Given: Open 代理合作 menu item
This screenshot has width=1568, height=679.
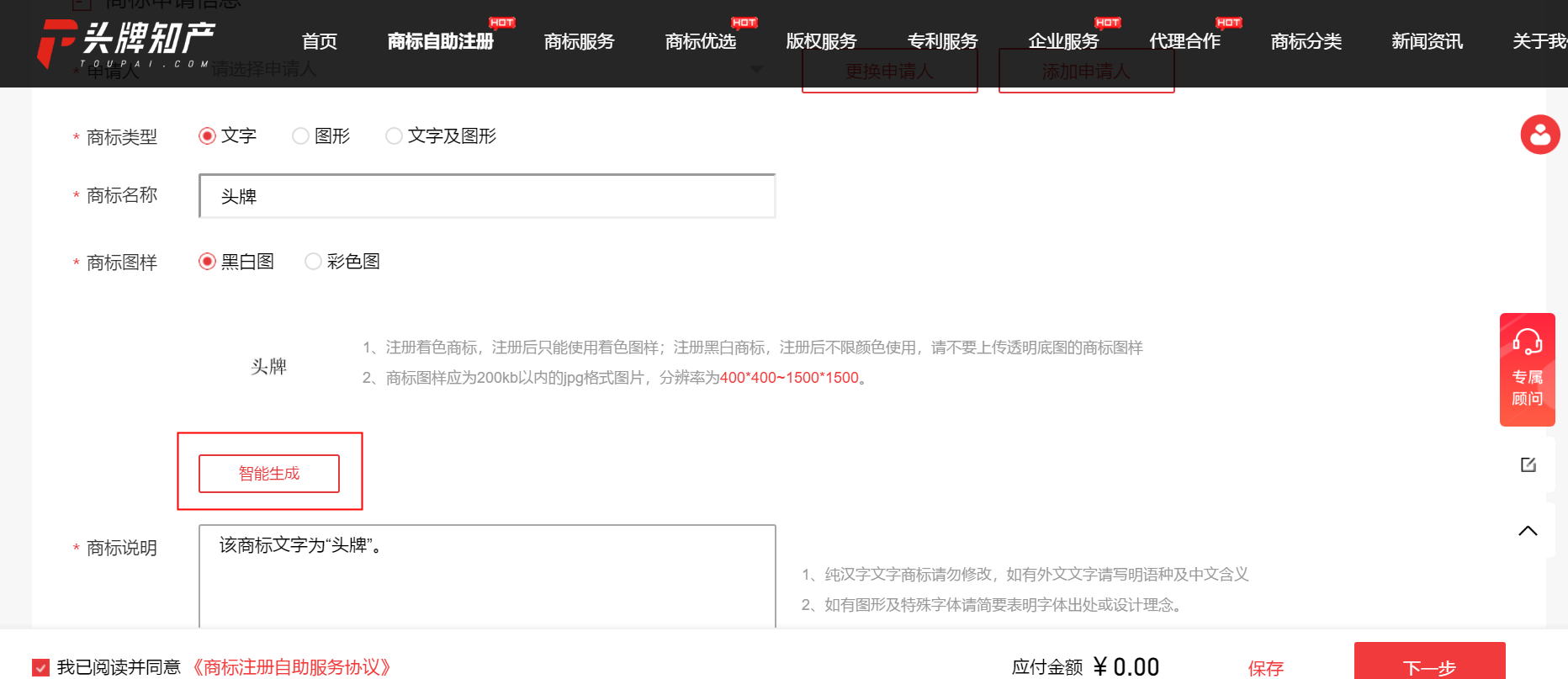Looking at the screenshot, I should point(1184,41).
